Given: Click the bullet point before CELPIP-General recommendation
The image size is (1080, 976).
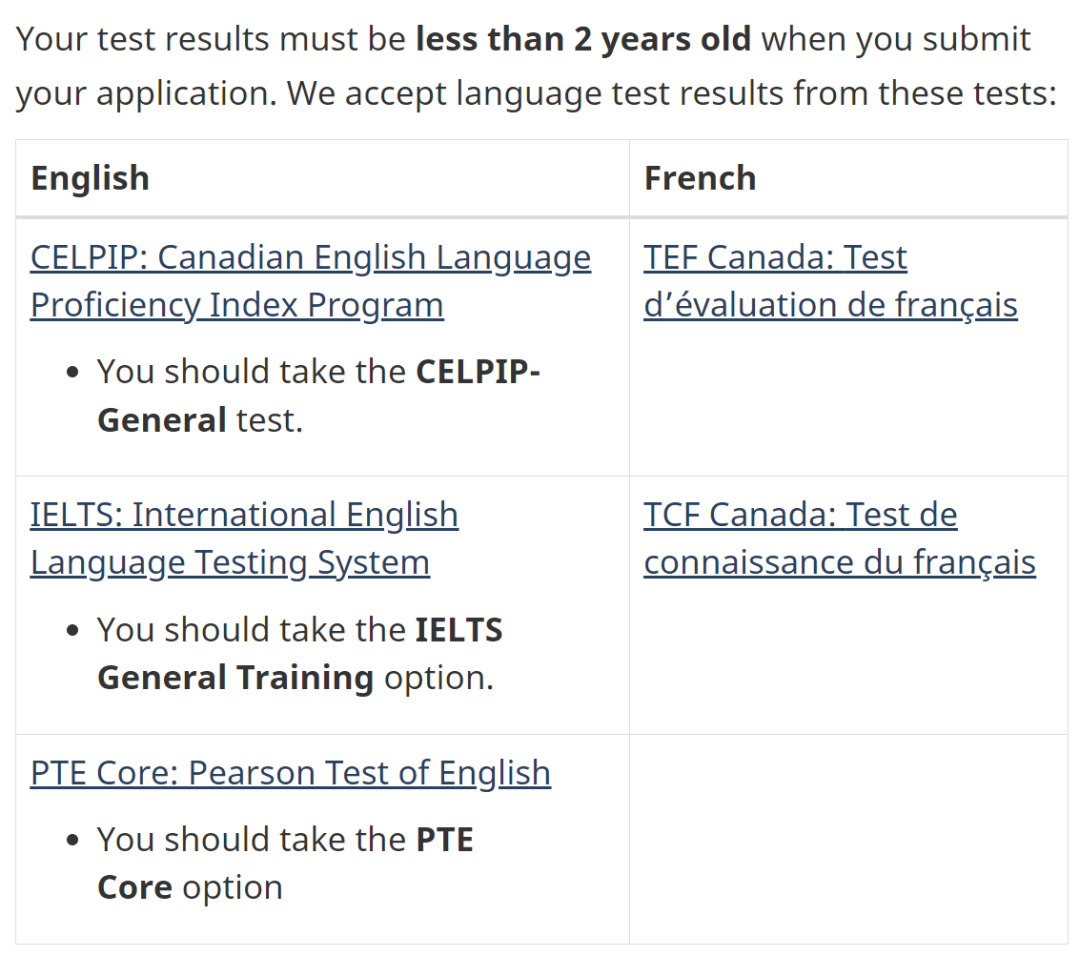Looking at the screenshot, I should pyautogui.click(x=72, y=373).
